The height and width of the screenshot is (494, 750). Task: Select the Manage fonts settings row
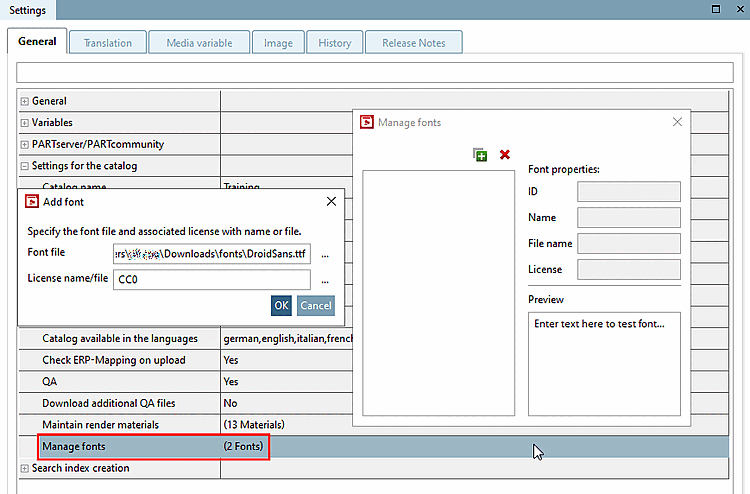pyautogui.click(x=374, y=446)
